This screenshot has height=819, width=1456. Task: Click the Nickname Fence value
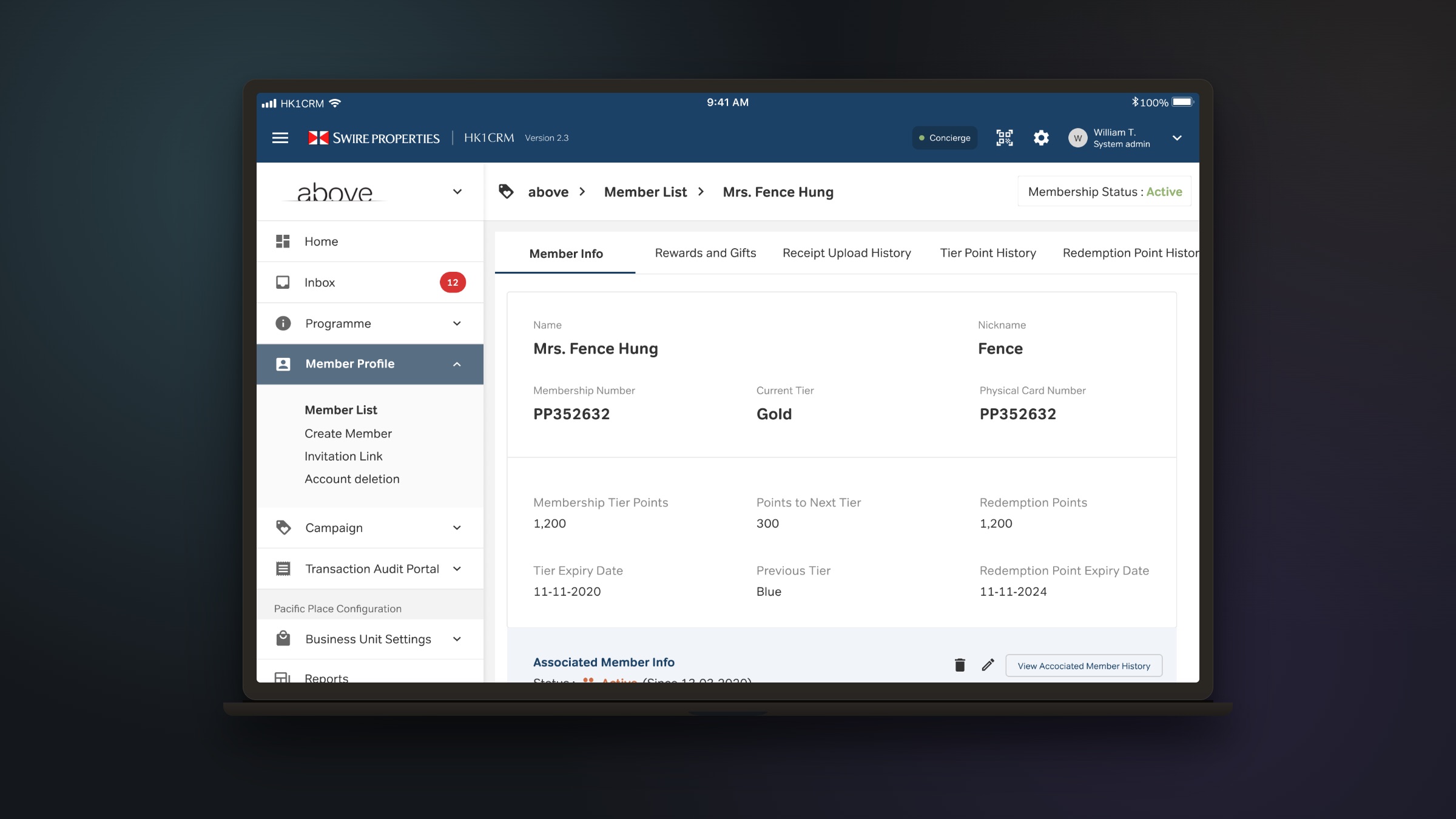pos(1000,348)
